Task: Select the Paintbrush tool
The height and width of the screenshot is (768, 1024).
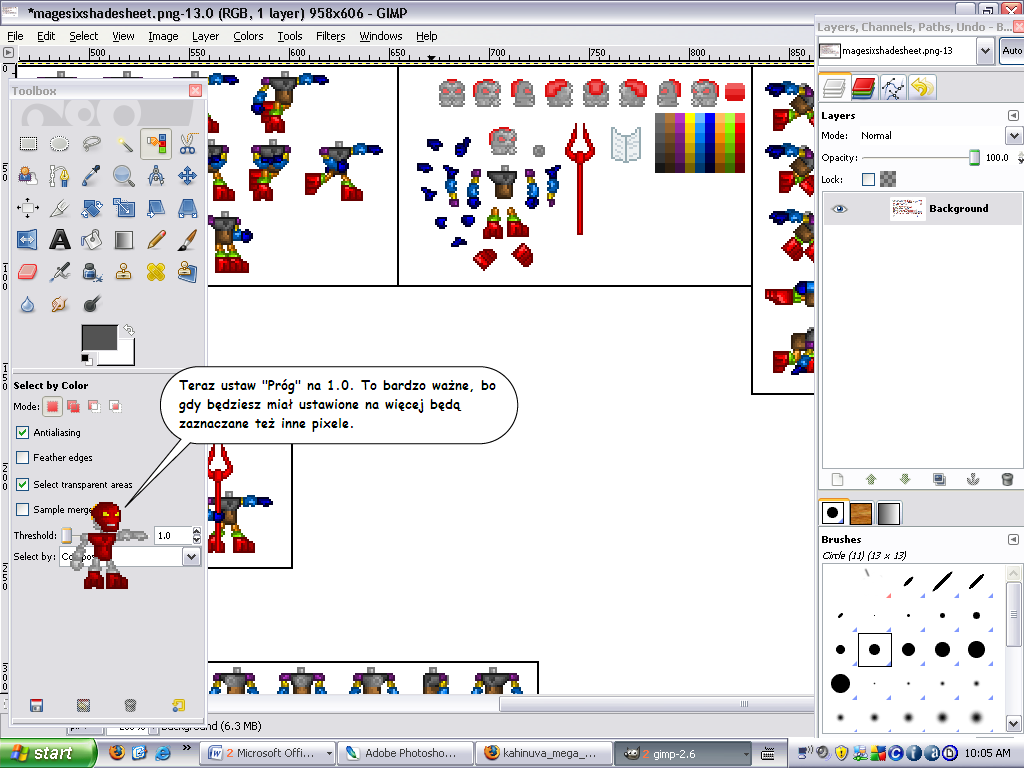Action: (x=187, y=240)
